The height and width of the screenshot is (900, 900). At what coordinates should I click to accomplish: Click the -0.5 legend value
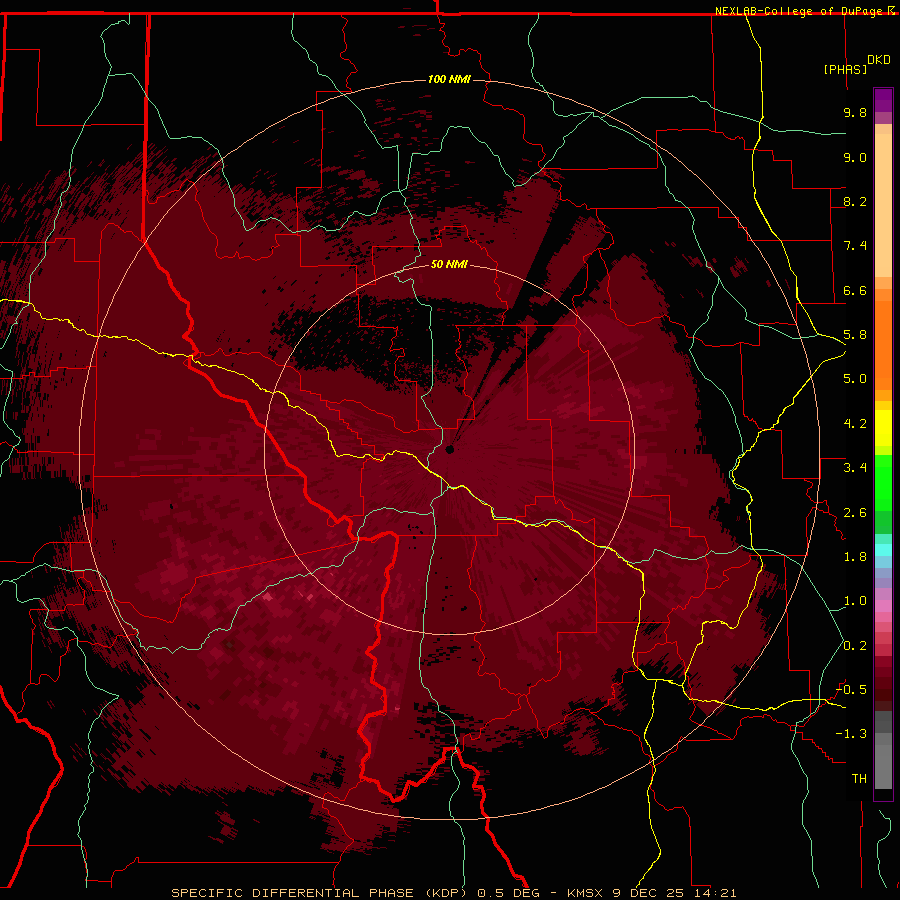coord(851,689)
